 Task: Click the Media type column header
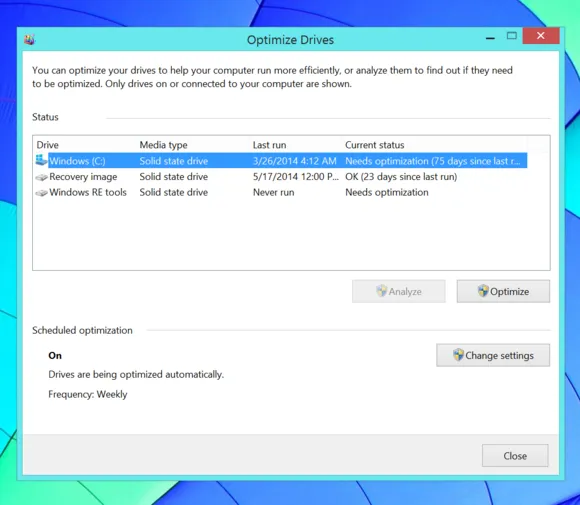point(163,145)
